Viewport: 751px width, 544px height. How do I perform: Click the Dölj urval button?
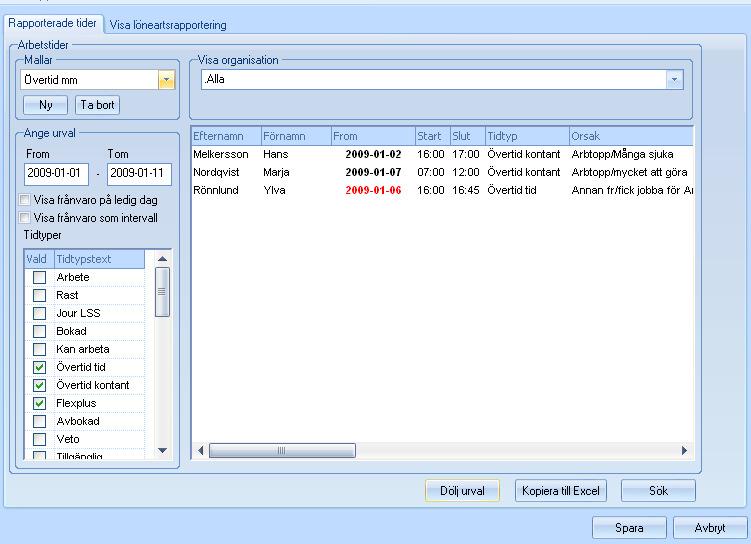(x=462, y=491)
